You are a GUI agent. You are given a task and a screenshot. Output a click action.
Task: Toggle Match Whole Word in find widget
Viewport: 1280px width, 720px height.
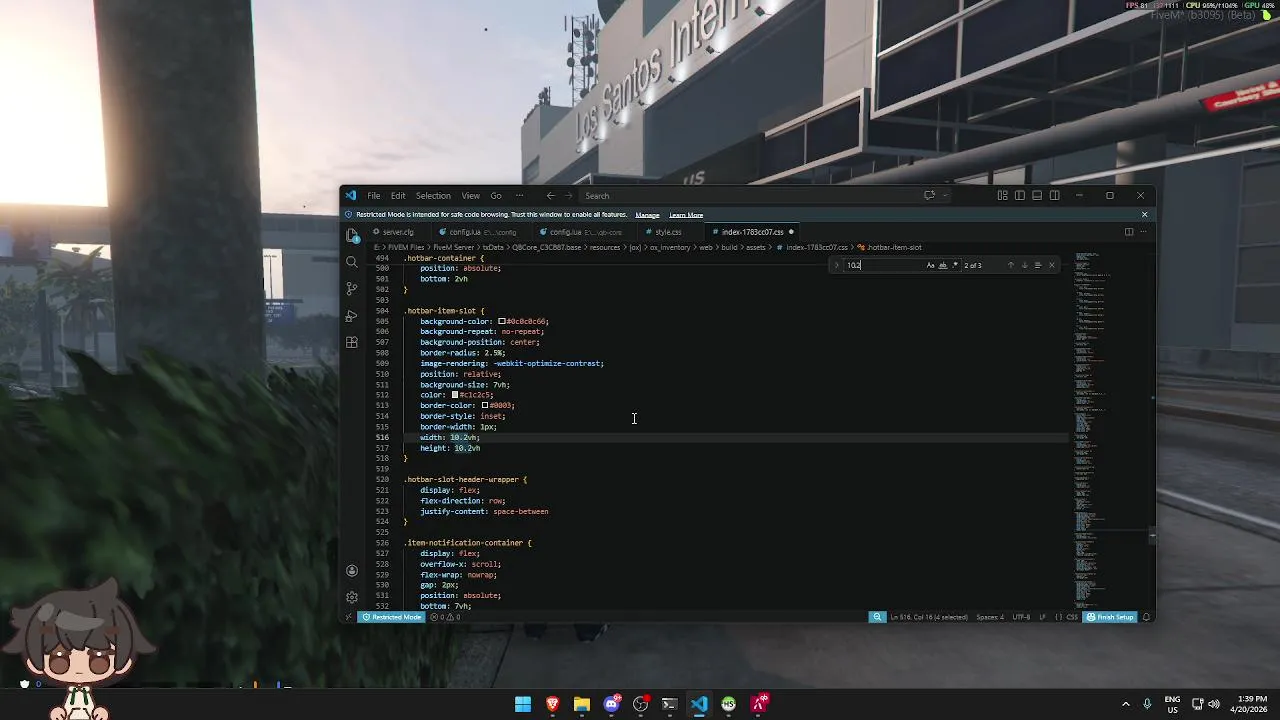942,265
